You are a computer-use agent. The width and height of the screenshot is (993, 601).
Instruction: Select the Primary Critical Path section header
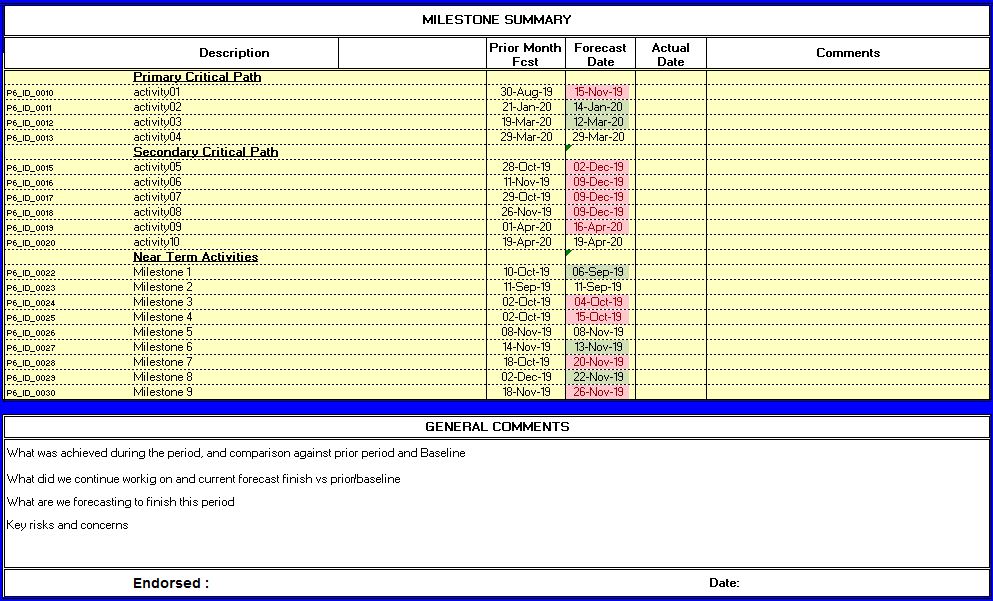click(x=196, y=76)
